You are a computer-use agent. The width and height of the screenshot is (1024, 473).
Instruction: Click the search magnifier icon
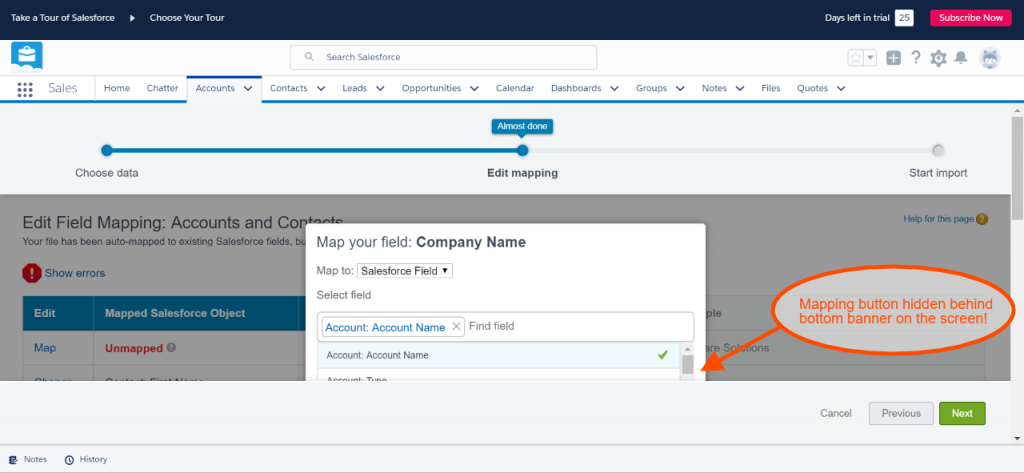pyautogui.click(x=309, y=57)
